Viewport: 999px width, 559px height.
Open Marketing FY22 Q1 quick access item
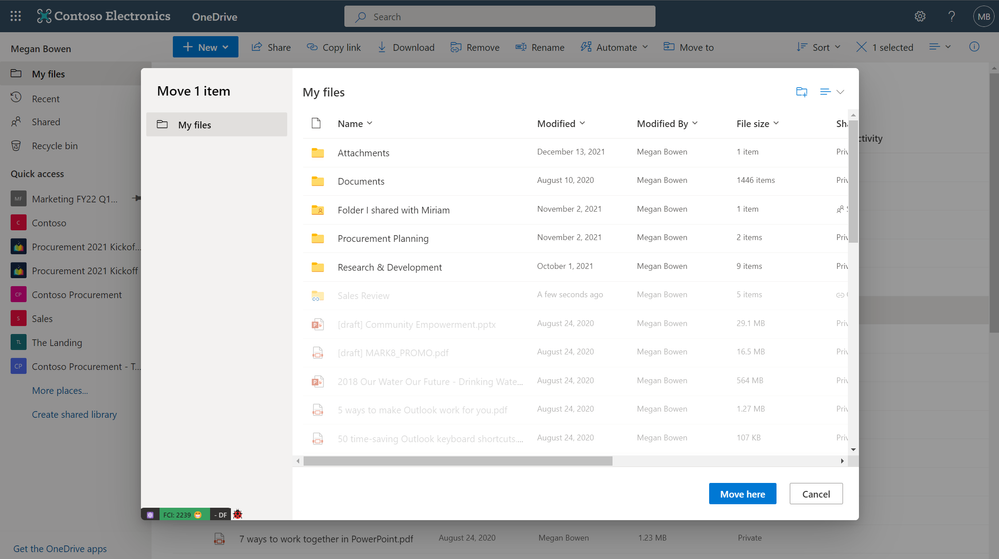pos(75,199)
